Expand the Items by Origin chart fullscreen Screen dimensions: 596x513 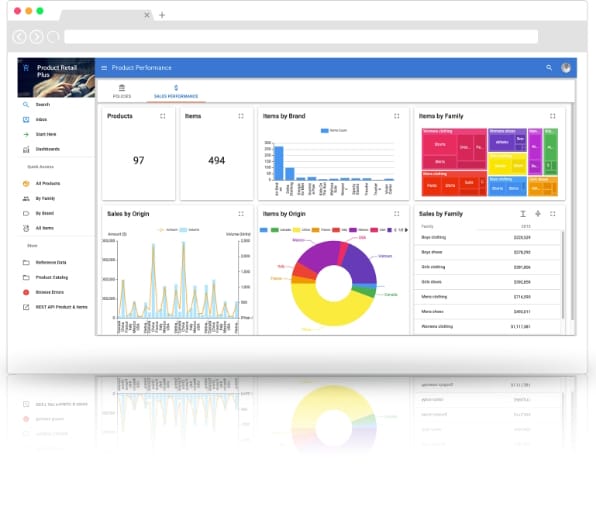pyautogui.click(x=397, y=214)
